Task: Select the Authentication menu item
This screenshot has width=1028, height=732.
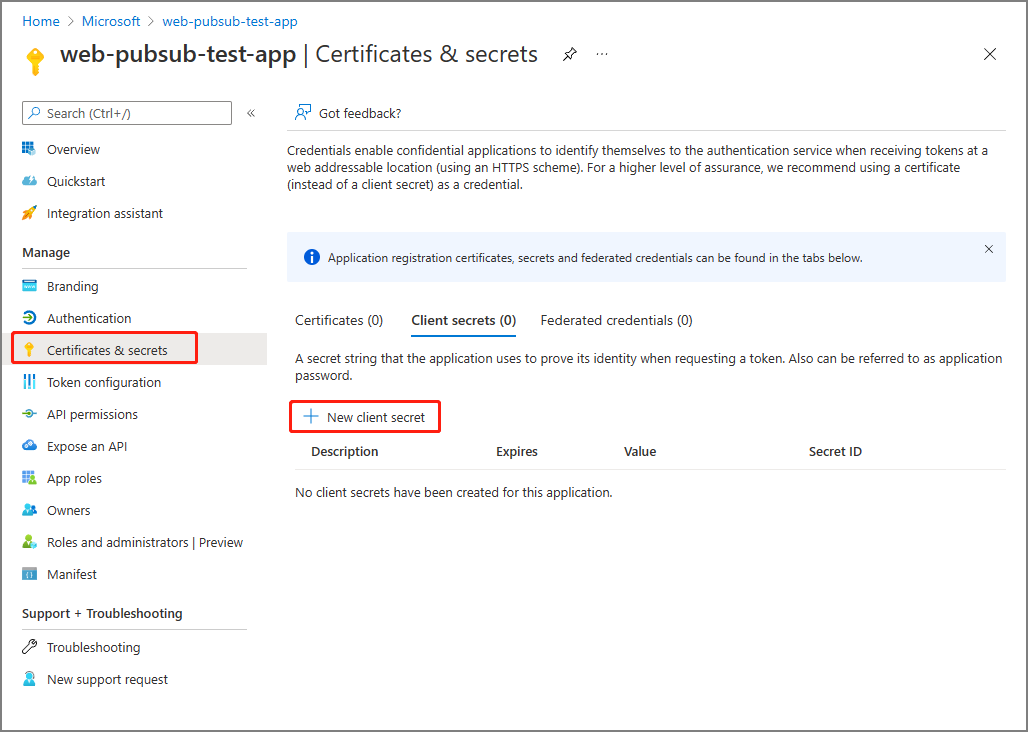Action: coord(88,318)
